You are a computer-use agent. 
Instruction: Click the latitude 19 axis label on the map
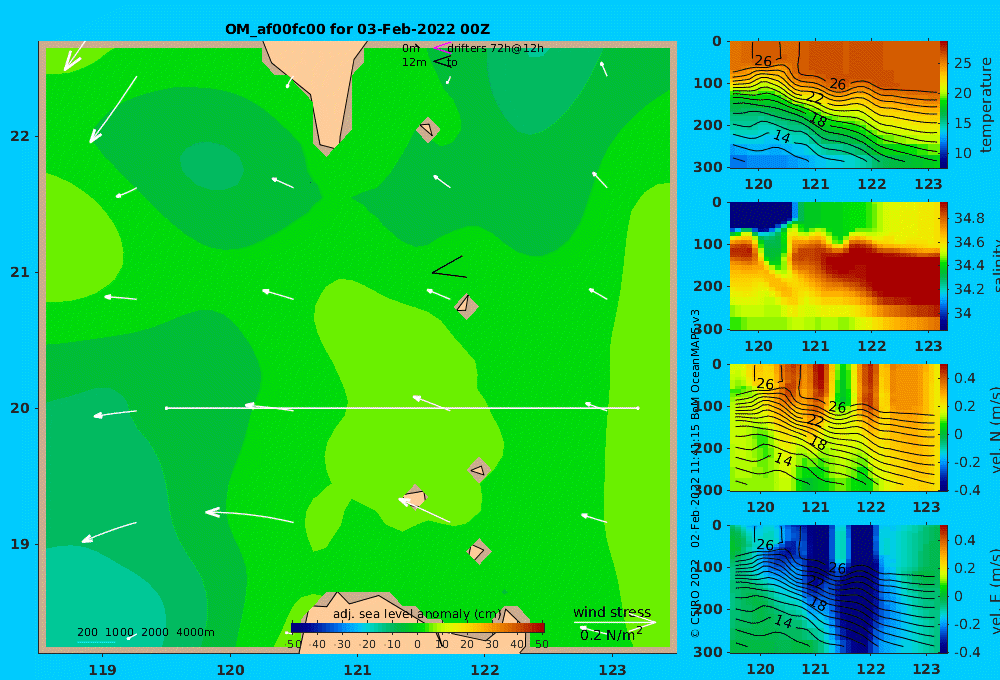(x=20, y=544)
